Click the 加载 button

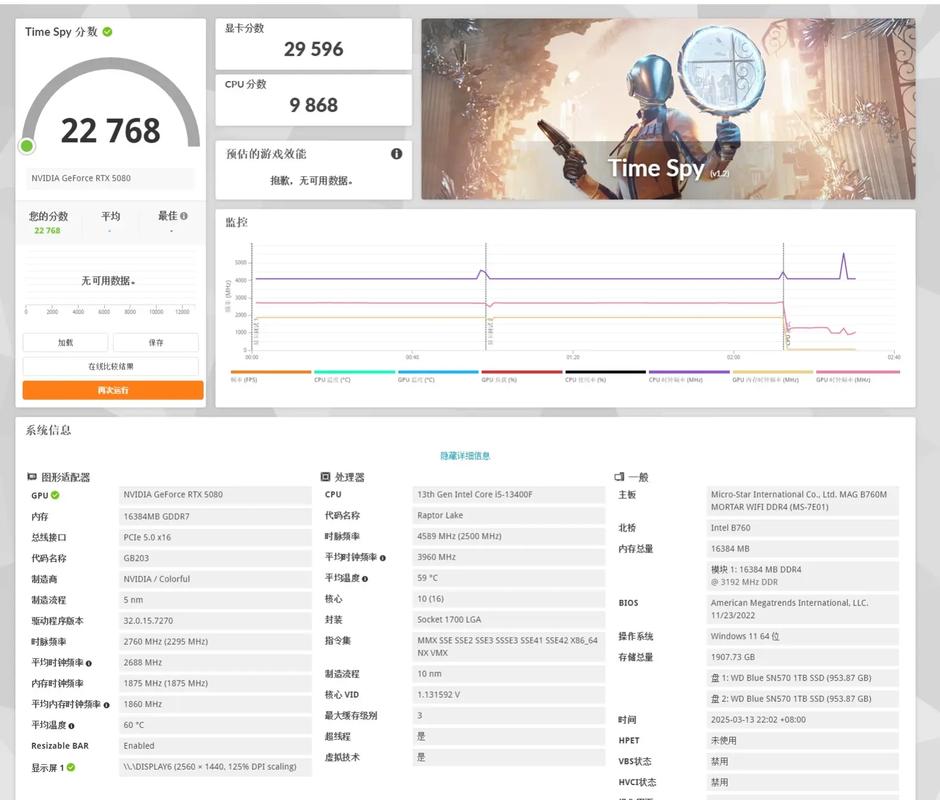[x=65, y=342]
